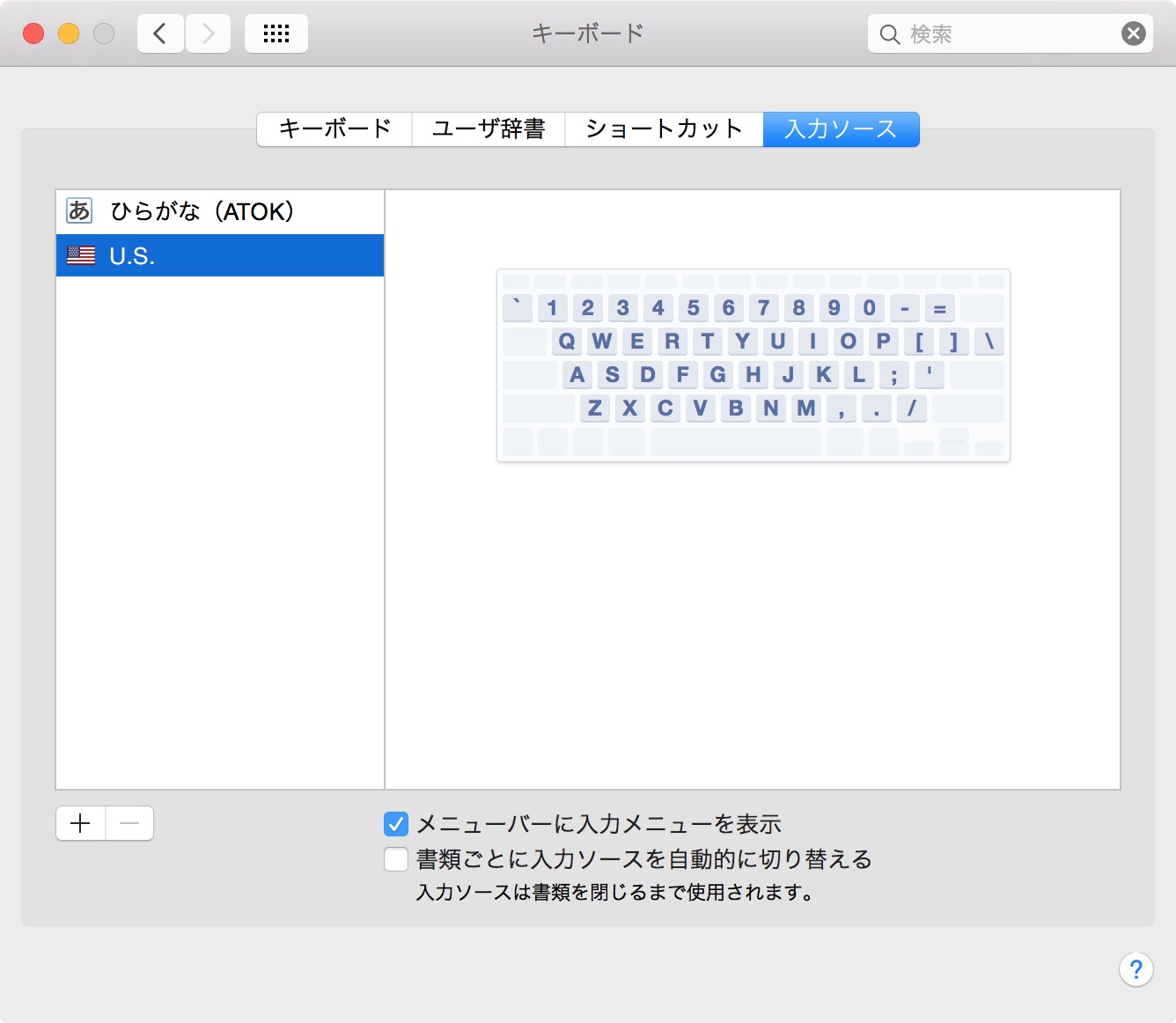Show all preferences with the grid icon
Viewport: 1176px width, 1023px height.
tap(276, 34)
